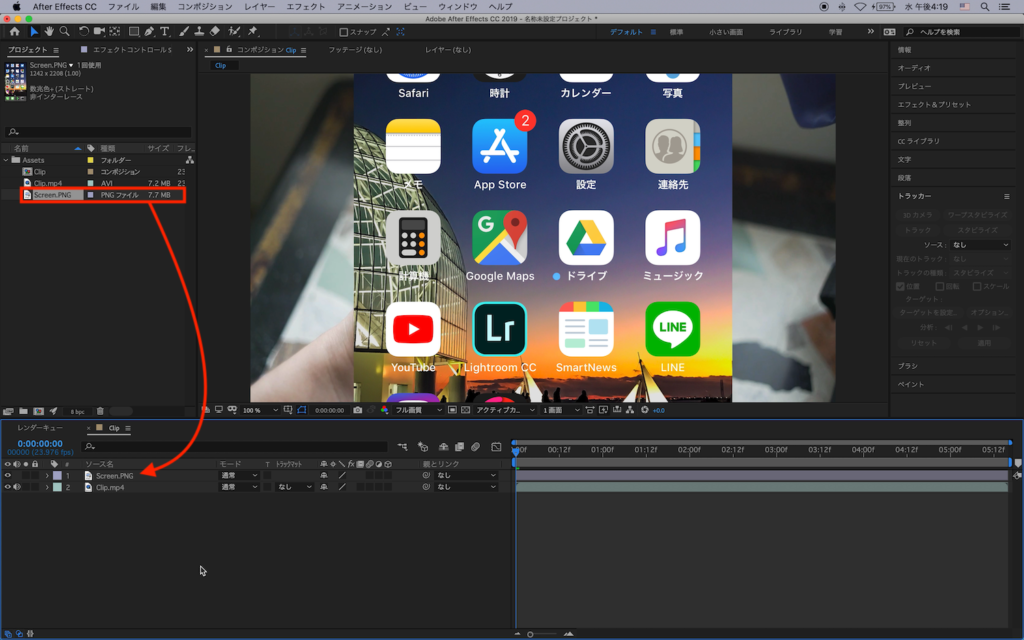Open the エフェクト menu in the menu bar
This screenshot has height=640, width=1024.
pos(305,6)
